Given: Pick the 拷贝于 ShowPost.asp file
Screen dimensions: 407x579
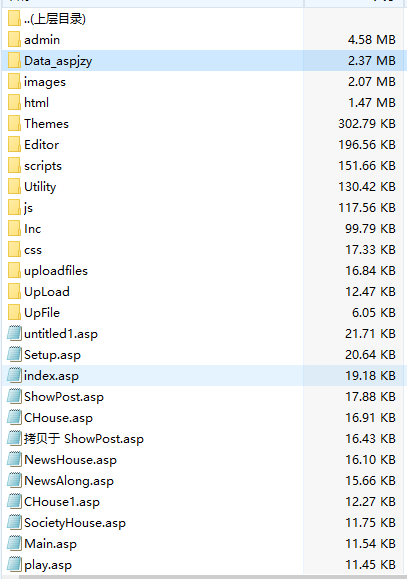Looking at the screenshot, I should (x=84, y=439).
